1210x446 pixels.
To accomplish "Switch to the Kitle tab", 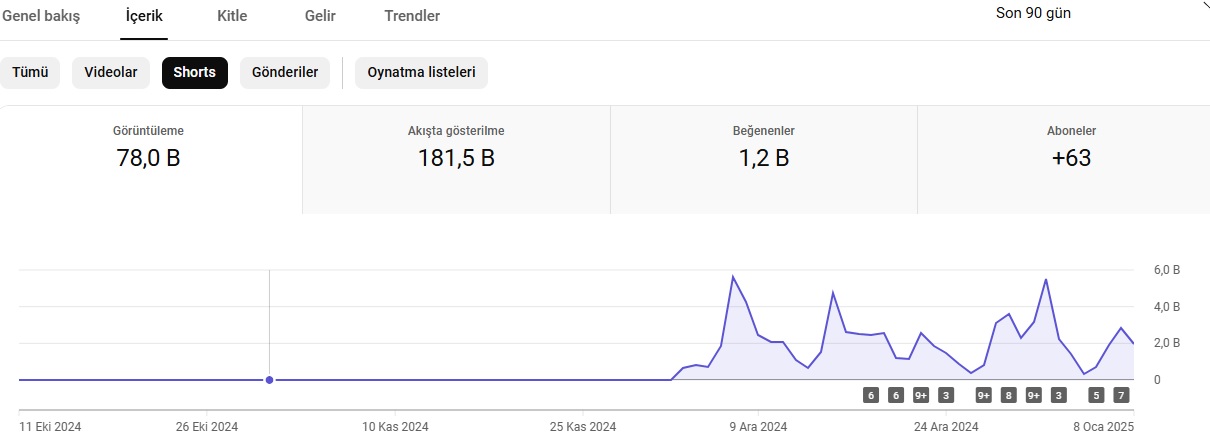I will click(x=232, y=16).
